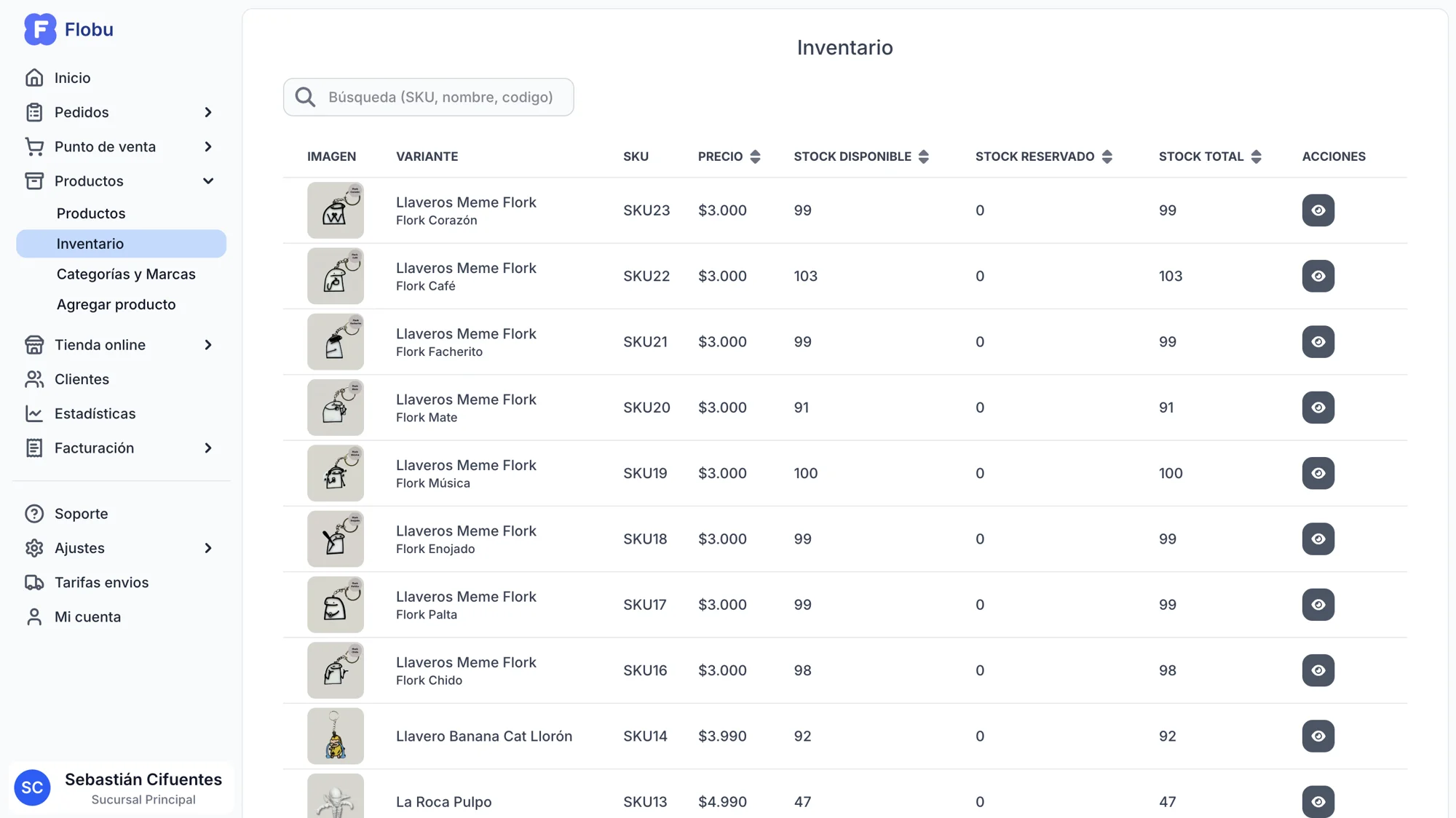This screenshot has width=1456, height=818.
Task: Collapse the Productos menu chevron
Action: [208, 181]
